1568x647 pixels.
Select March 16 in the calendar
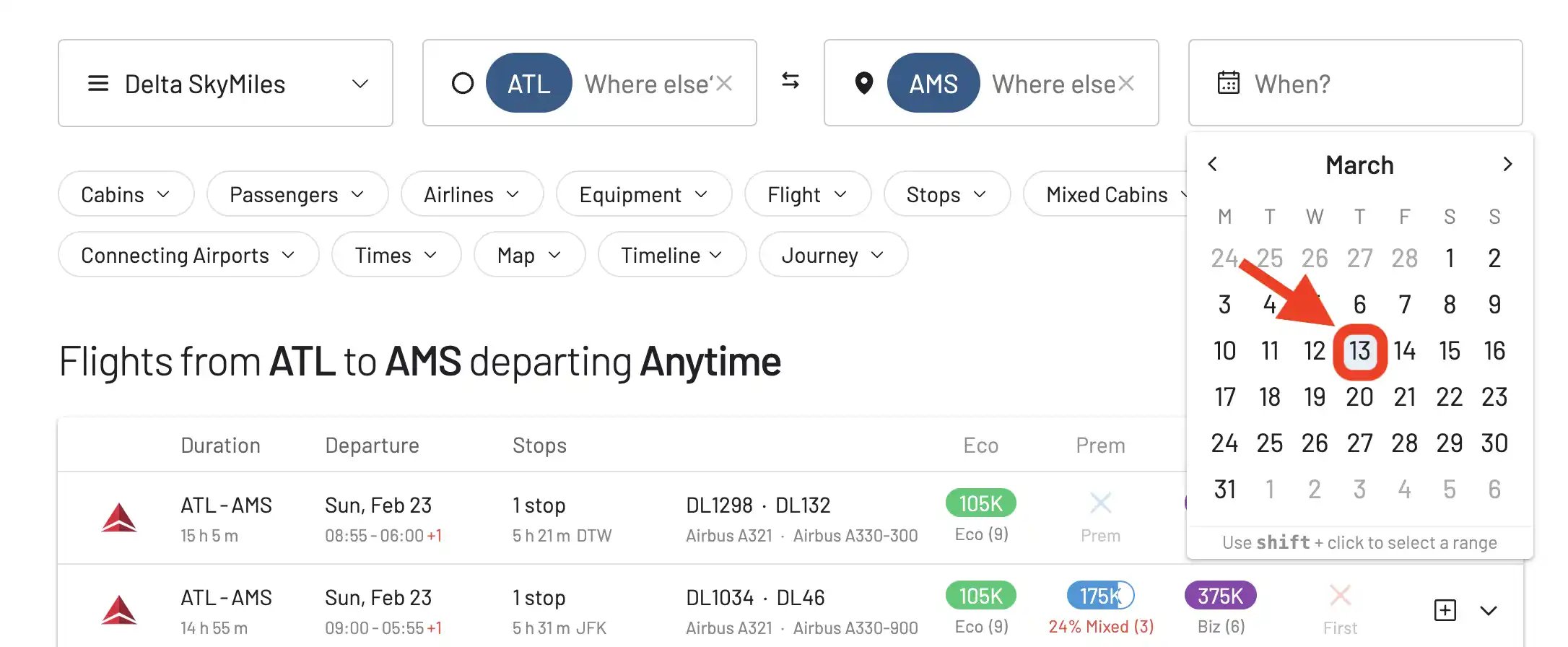pyautogui.click(x=1494, y=351)
